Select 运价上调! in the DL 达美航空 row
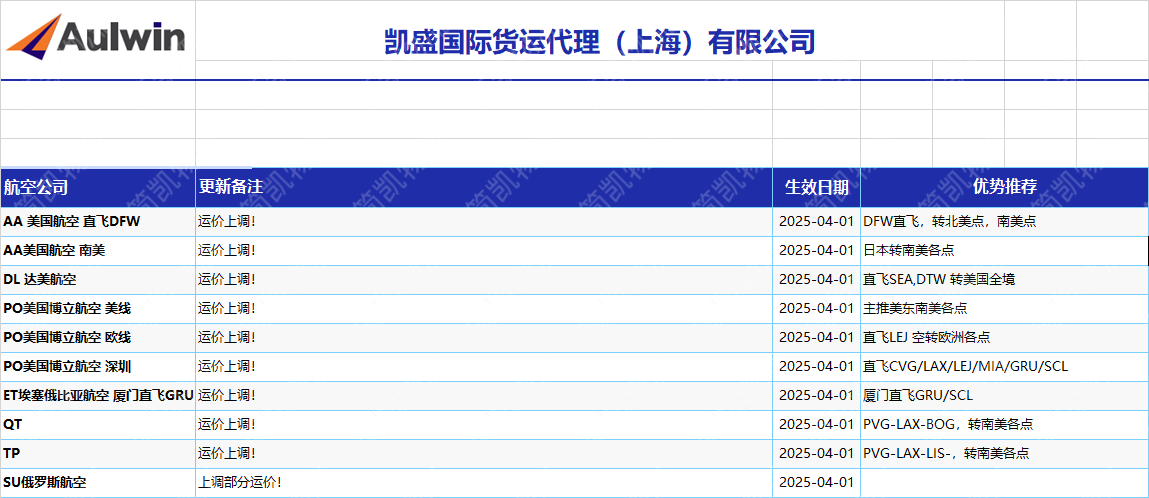Viewport: 1149px width, 498px height. [484, 280]
